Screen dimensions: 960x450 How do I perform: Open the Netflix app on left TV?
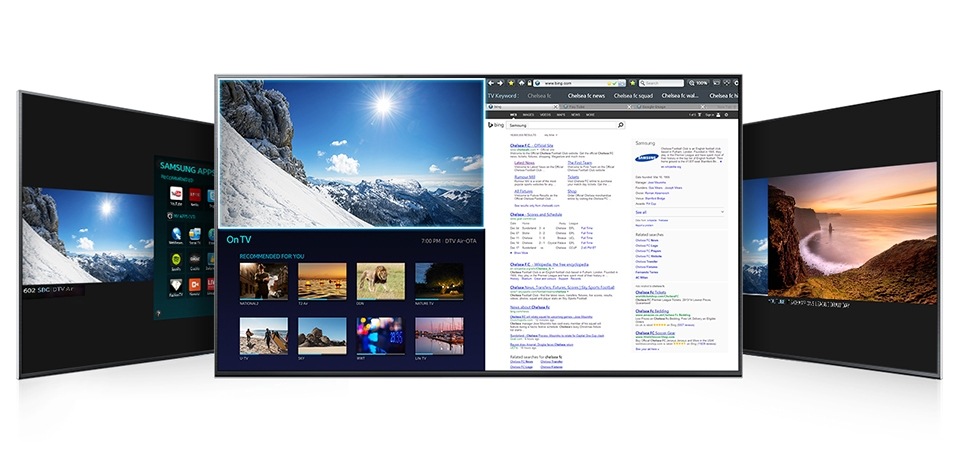coord(195,195)
